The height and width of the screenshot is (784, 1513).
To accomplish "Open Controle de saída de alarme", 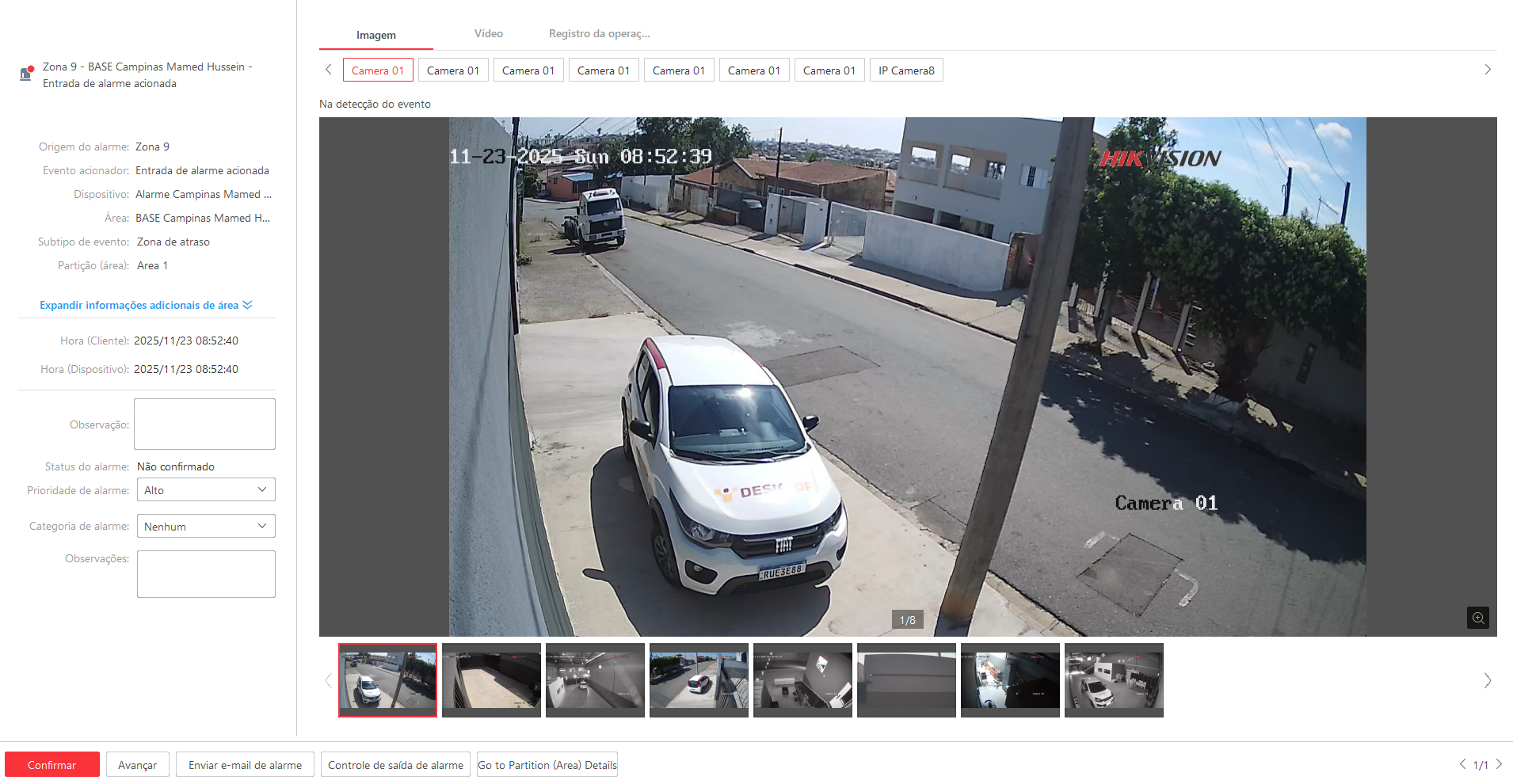I will click(395, 765).
